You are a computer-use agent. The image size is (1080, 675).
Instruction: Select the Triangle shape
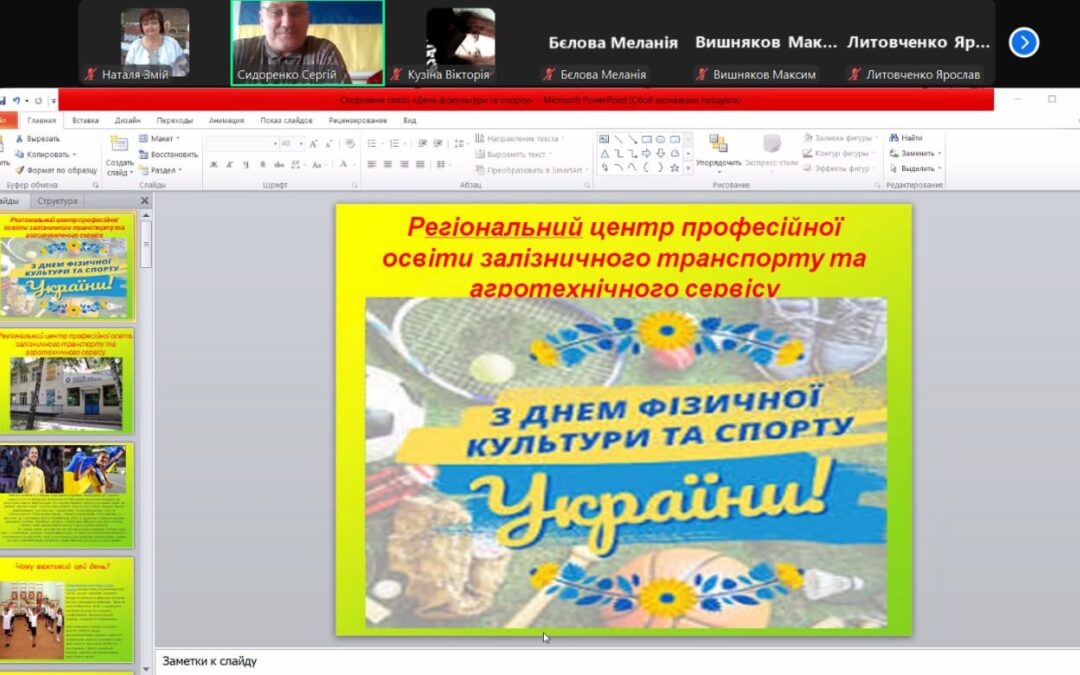[604, 154]
